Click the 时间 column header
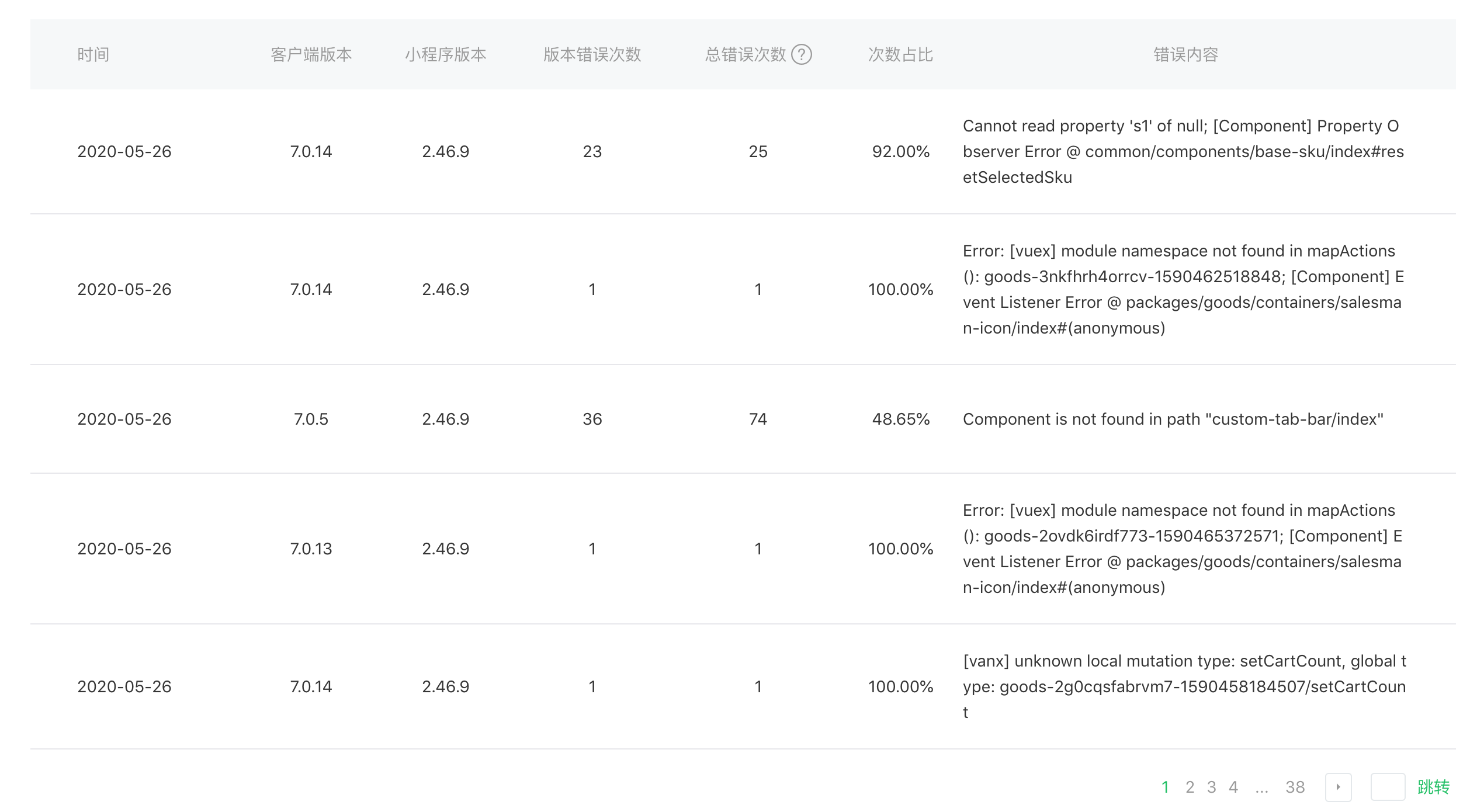This screenshot has height=812, width=1477. point(93,54)
